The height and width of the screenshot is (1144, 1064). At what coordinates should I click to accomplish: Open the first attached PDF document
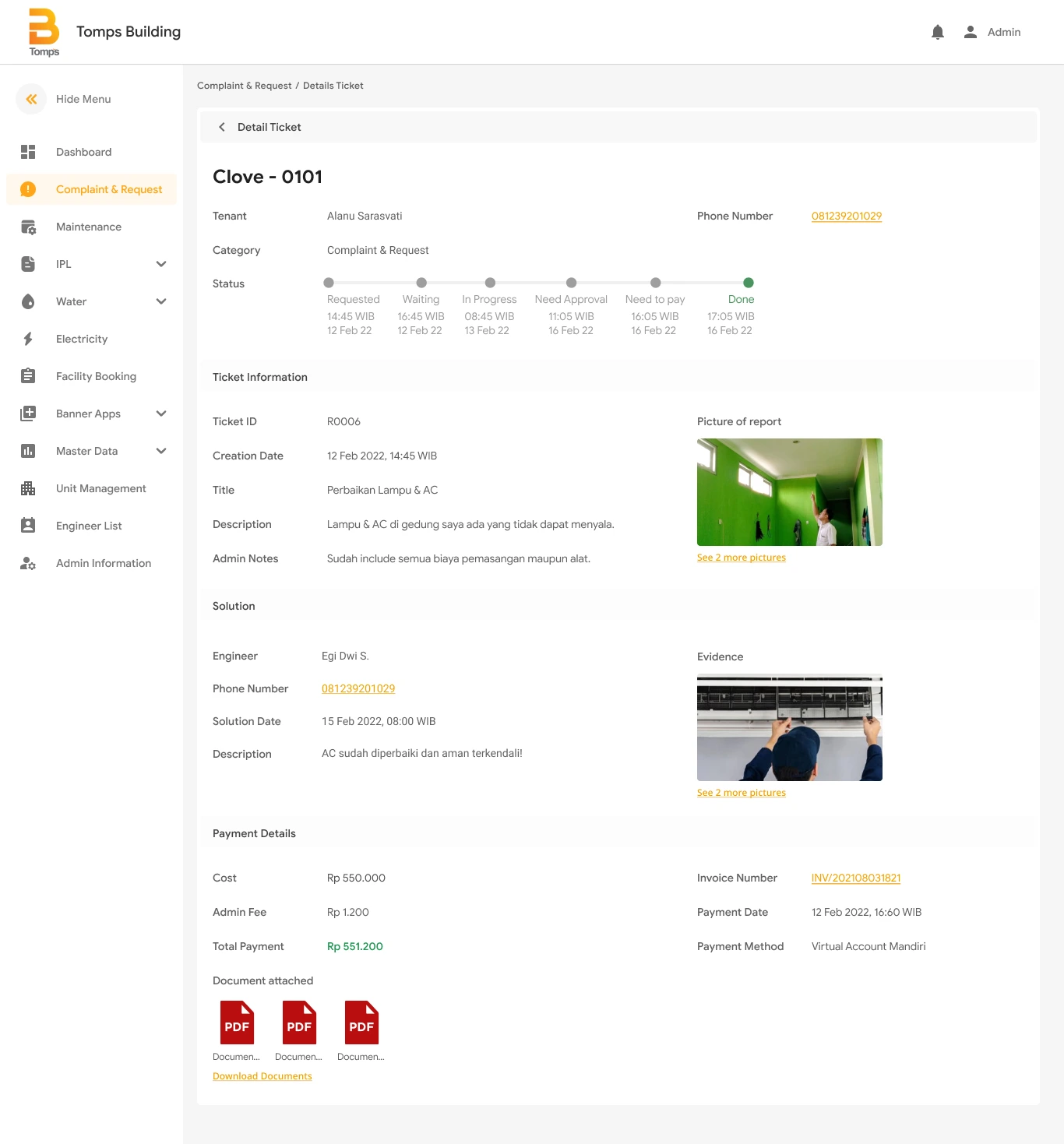[x=236, y=1022]
